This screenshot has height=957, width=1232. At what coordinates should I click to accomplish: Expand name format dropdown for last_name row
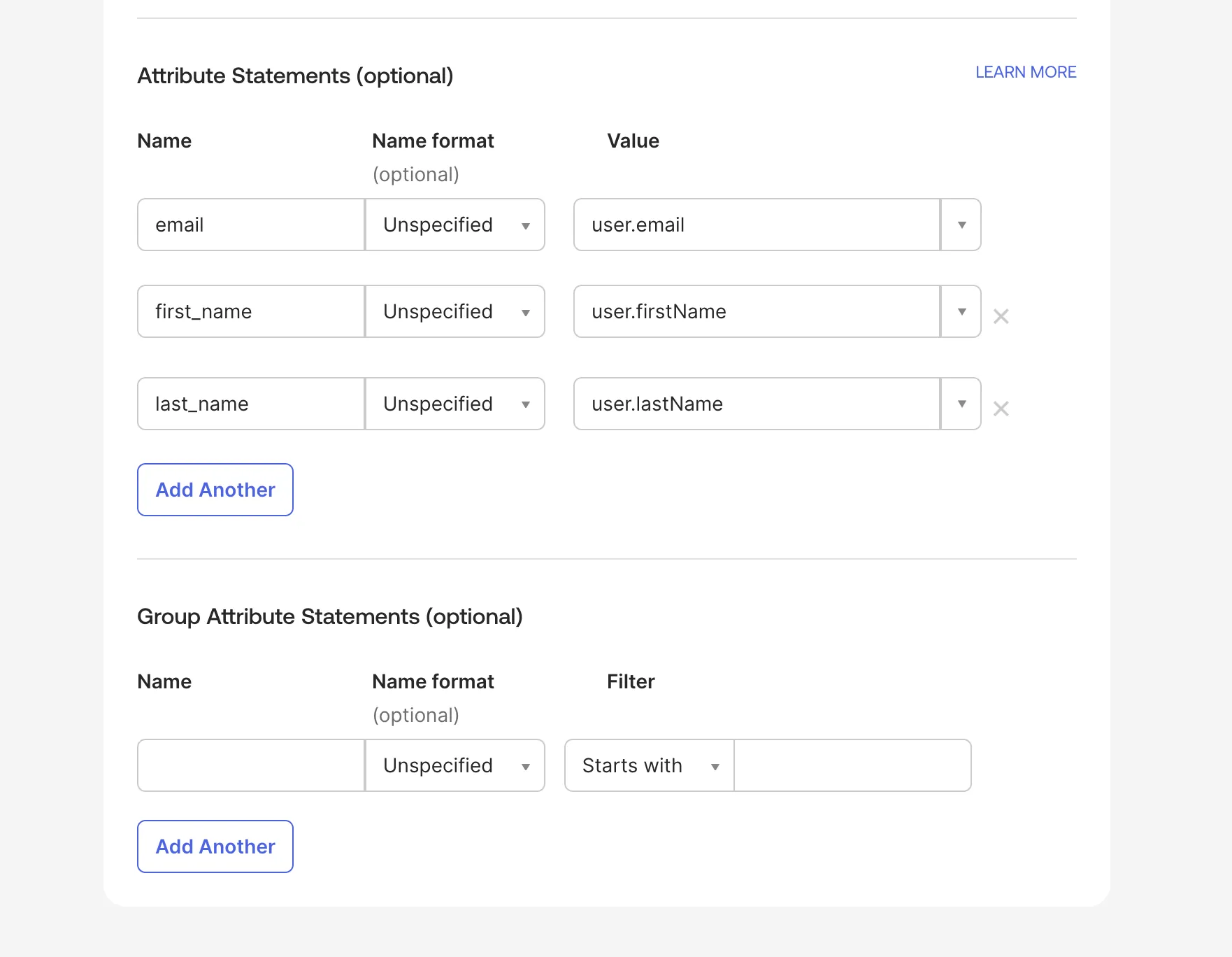455,404
